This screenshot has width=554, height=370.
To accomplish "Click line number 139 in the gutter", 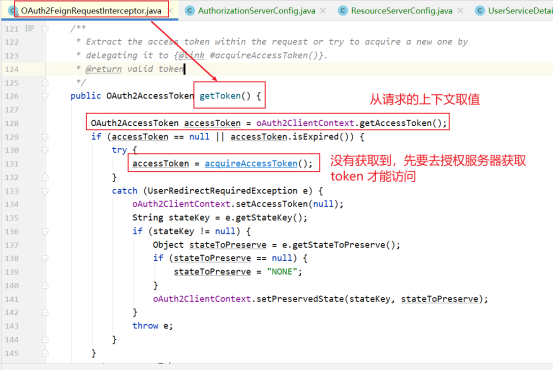I will 12,272.
